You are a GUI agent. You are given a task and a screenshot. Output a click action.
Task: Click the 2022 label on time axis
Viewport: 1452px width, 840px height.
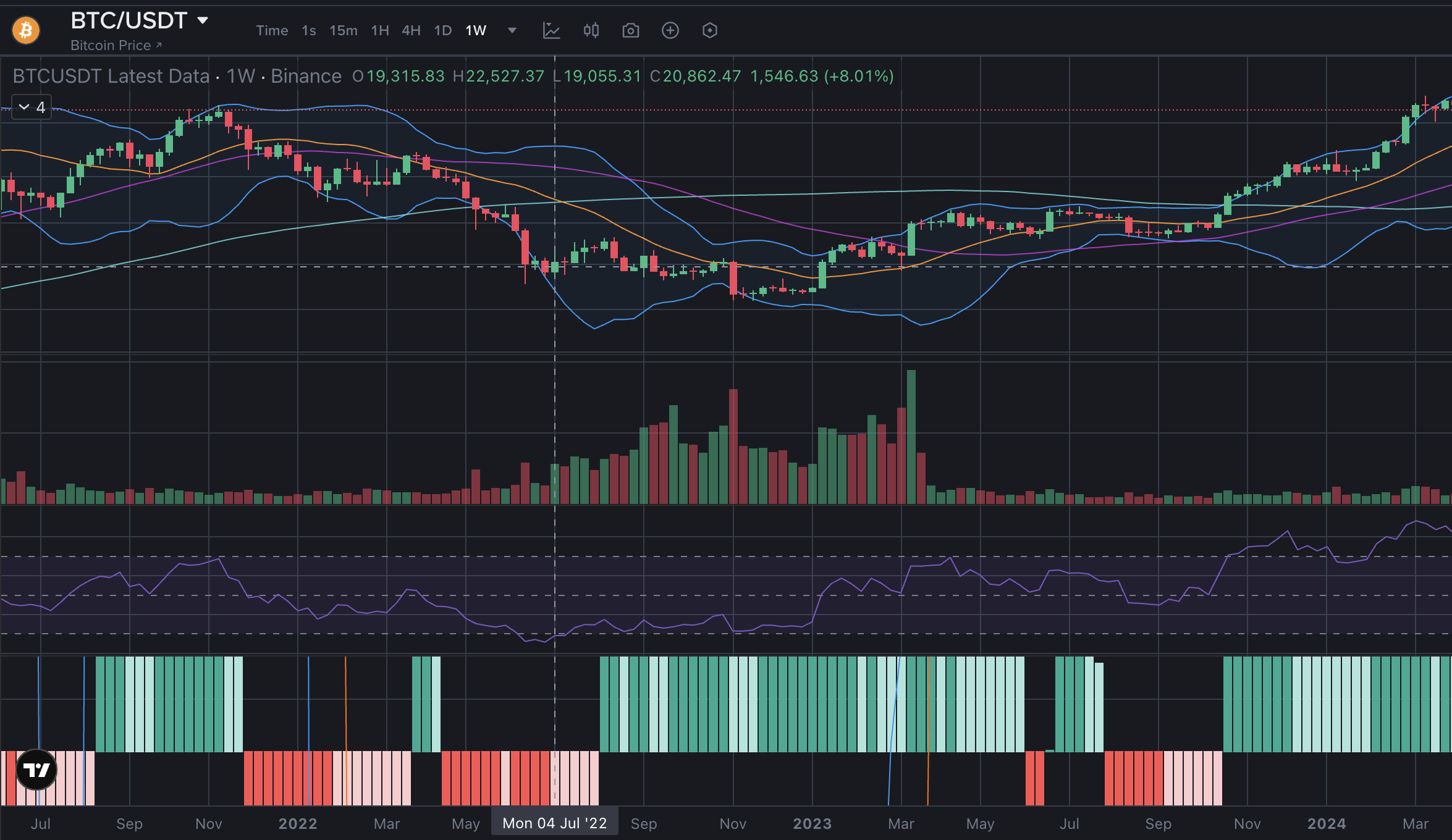click(x=298, y=823)
